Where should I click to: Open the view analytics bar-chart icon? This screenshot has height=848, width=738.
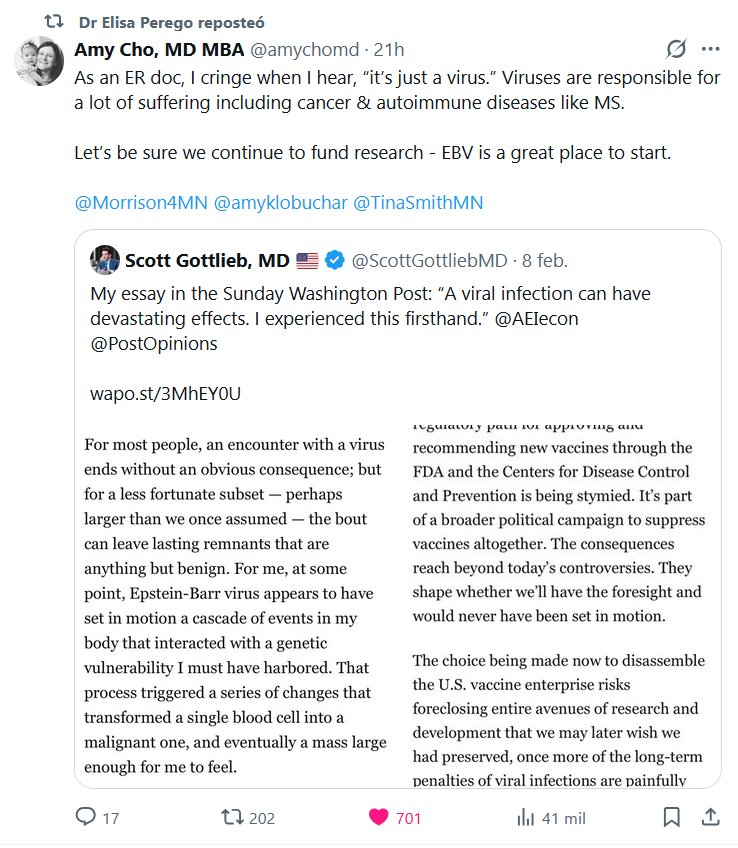coord(525,818)
